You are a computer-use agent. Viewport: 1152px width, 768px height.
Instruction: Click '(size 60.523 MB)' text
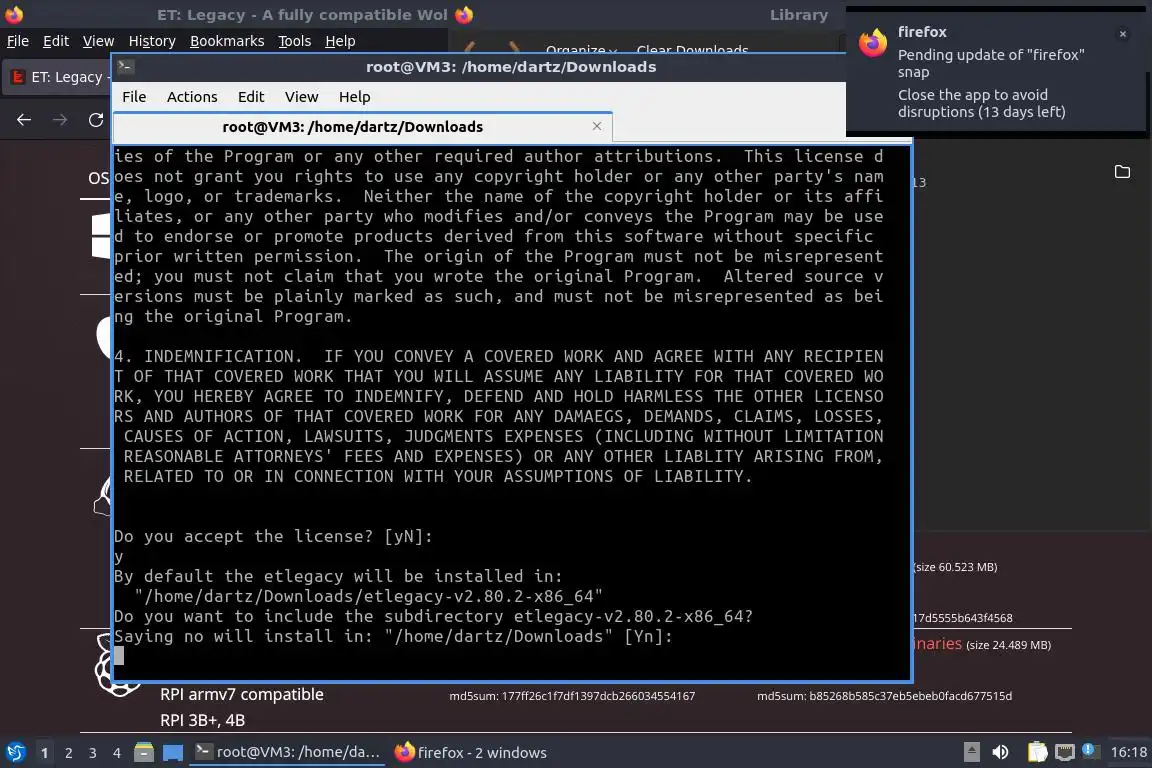tap(955, 567)
